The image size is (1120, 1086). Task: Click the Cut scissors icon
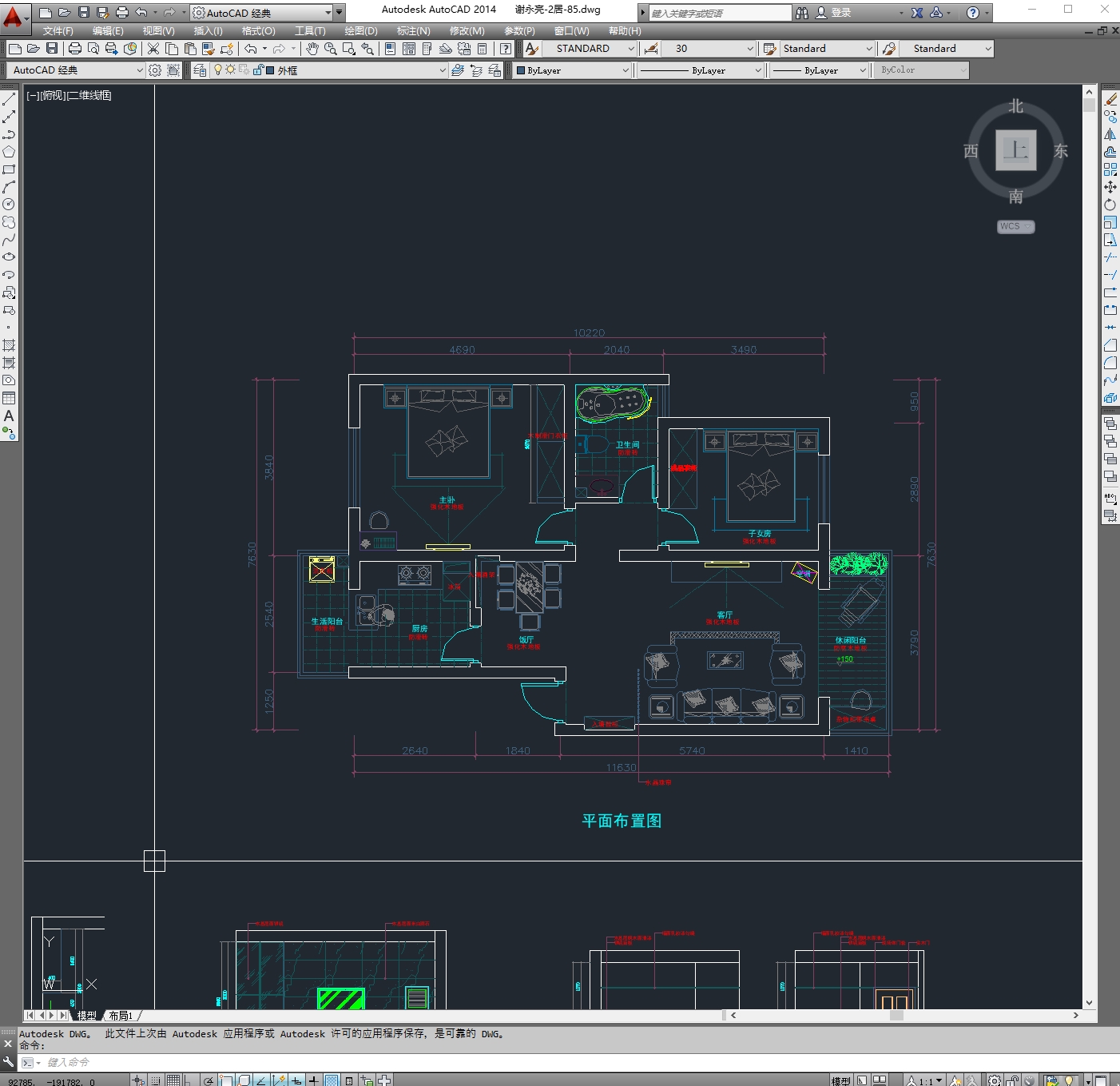(153, 49)
